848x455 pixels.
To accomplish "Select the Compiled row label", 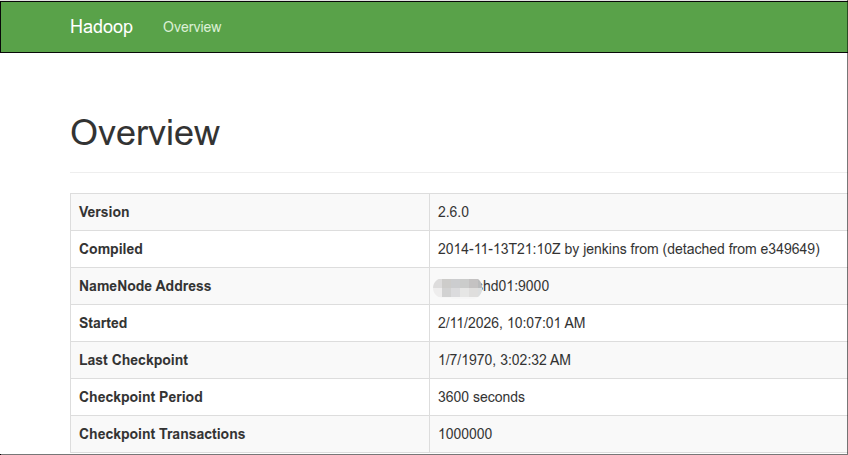I will coord(111,249).
